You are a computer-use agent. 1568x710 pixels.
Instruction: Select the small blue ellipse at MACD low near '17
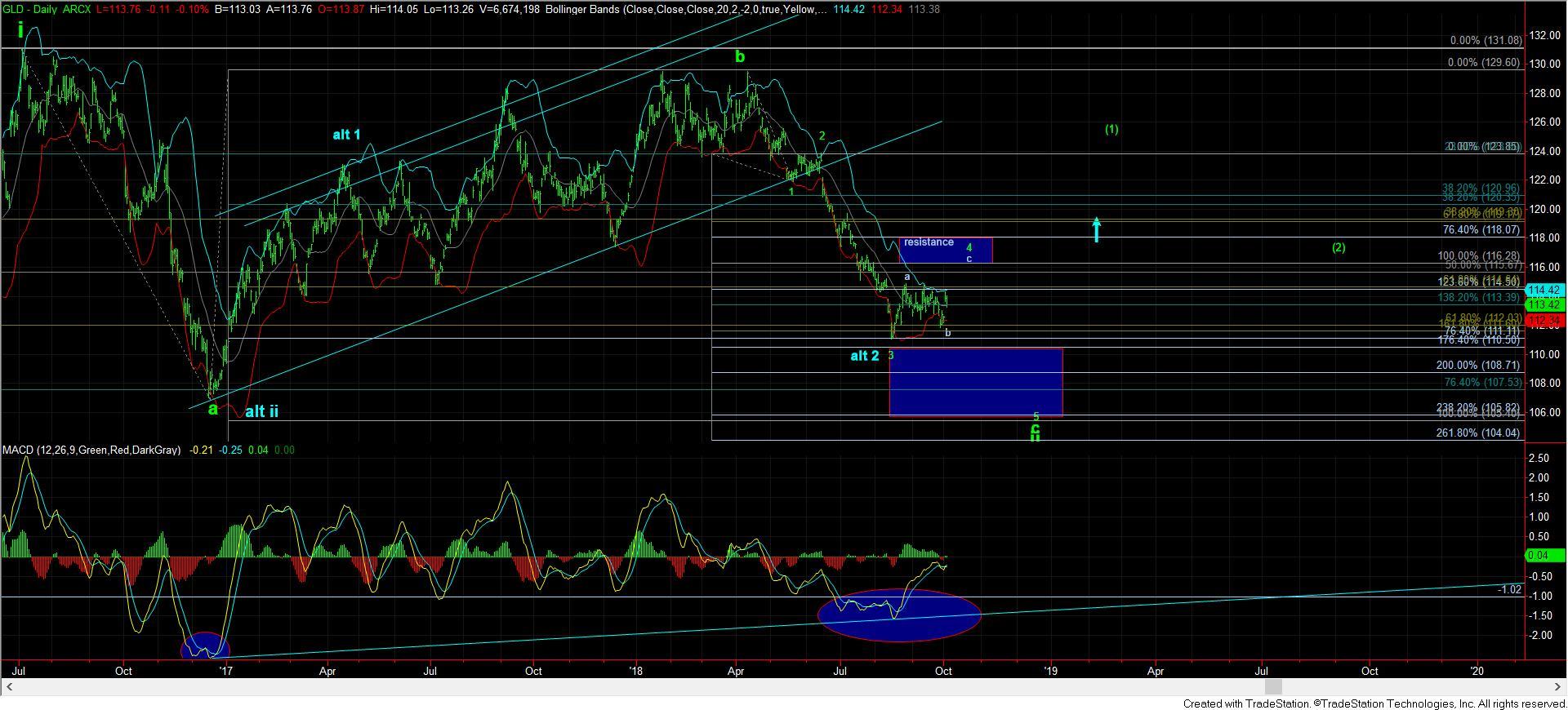[x=205, y=646]
